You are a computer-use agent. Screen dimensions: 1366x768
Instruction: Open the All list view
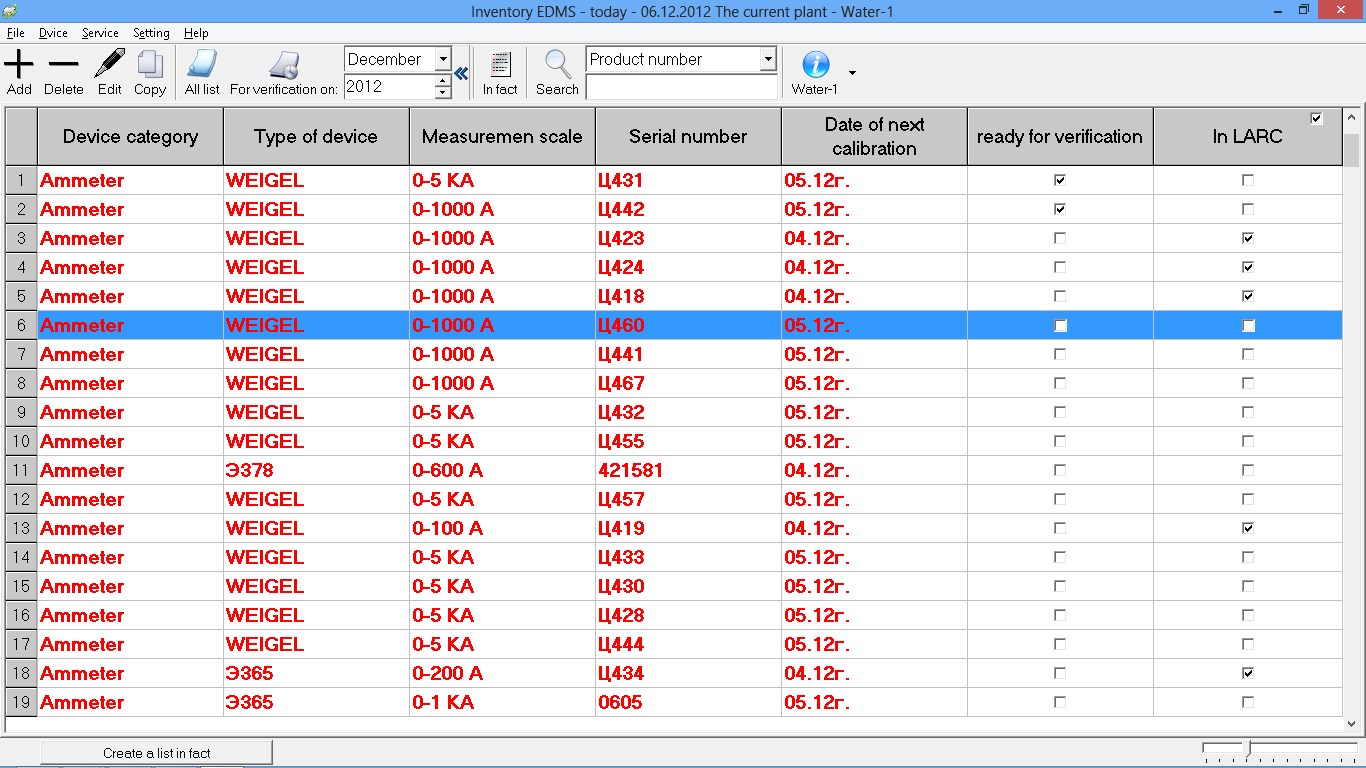pyautogui.click(x=202, y=65)
